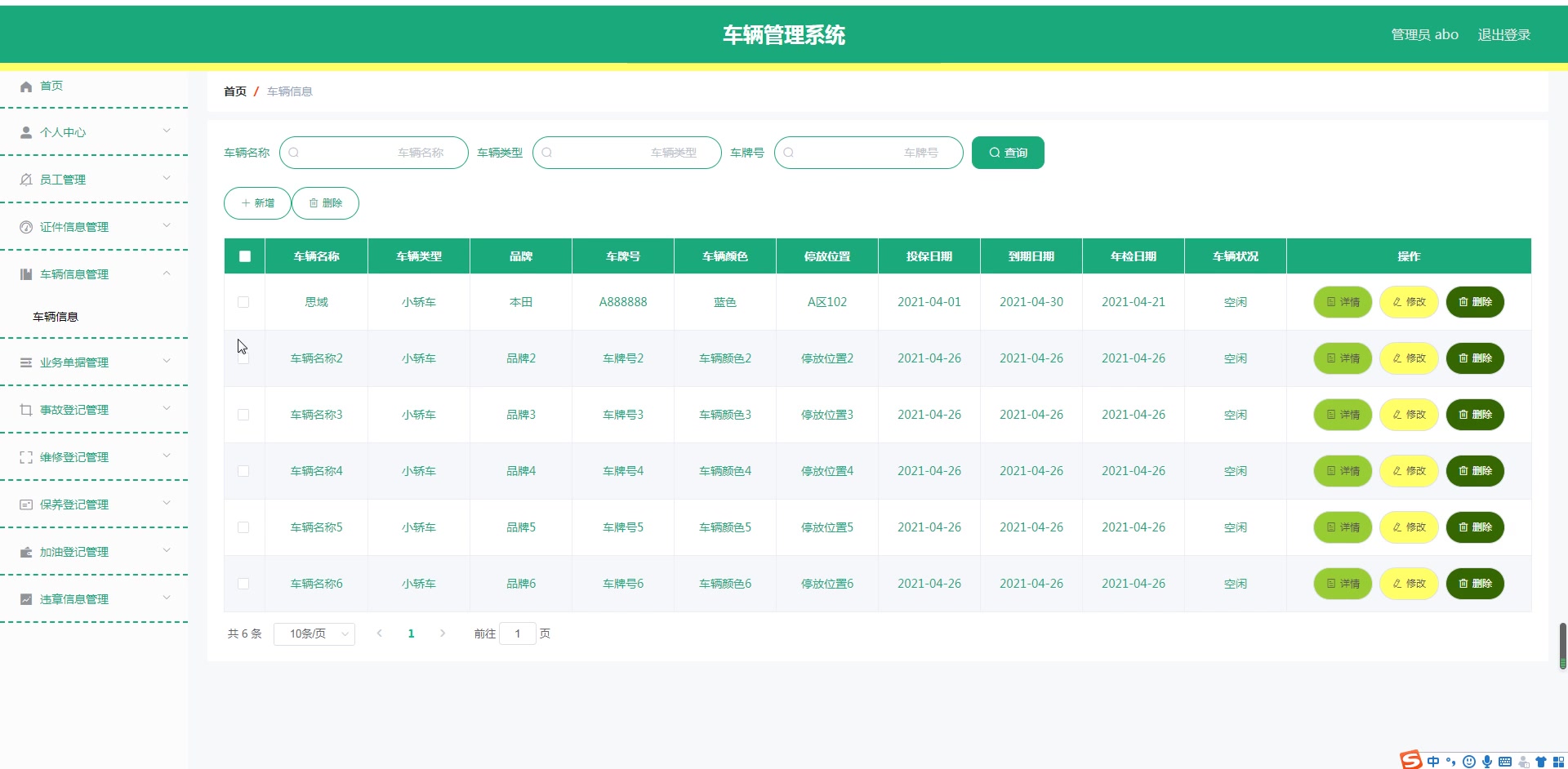
Task: Click the batch 删除 button above table
Action: (x=325, y=203)
